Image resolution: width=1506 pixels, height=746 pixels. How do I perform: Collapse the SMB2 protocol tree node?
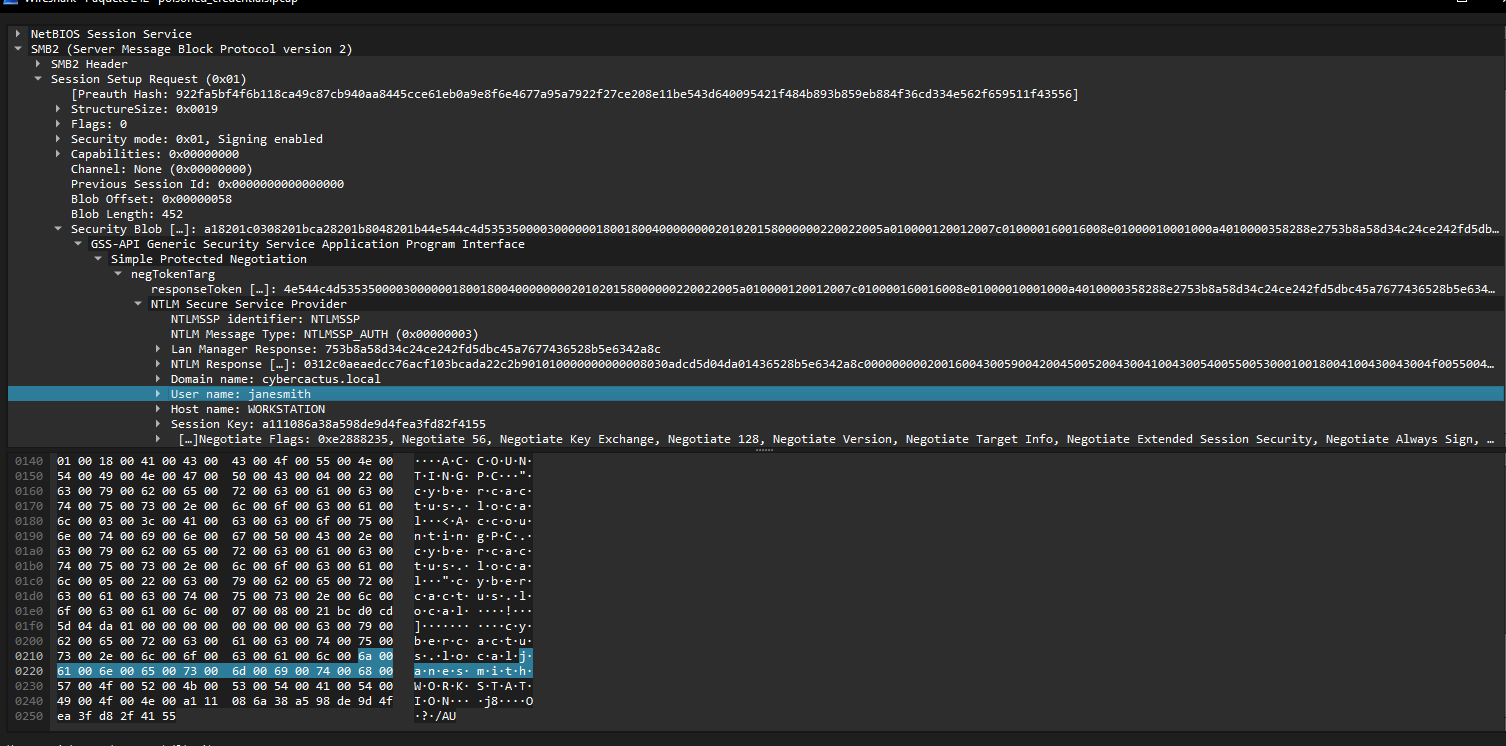point(18,49)
